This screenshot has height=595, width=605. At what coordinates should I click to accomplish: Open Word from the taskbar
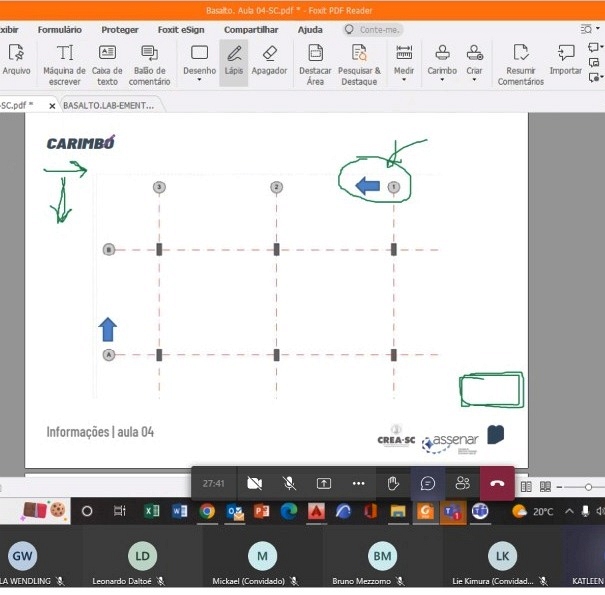point(179,511)
